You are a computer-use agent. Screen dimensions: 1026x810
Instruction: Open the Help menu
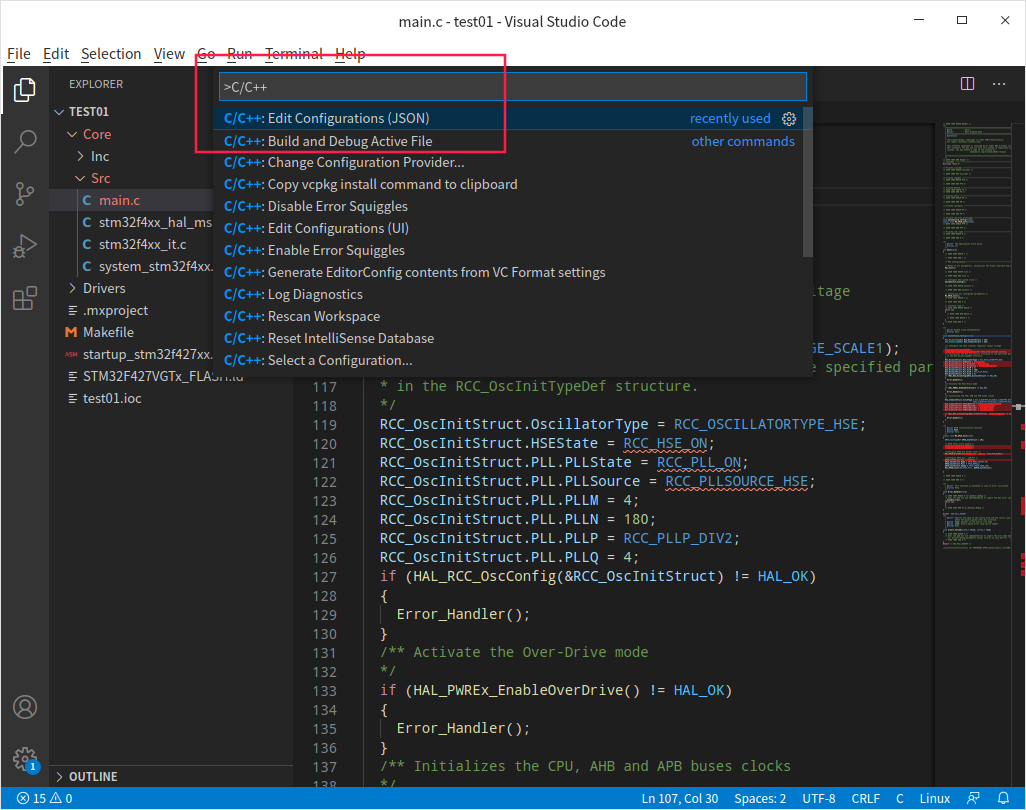pos(350,54)
